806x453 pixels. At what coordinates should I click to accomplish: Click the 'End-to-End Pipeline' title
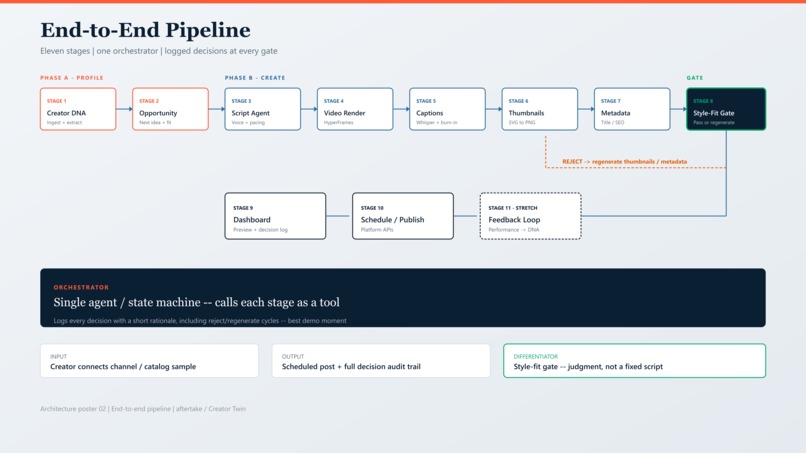[145, 30]
